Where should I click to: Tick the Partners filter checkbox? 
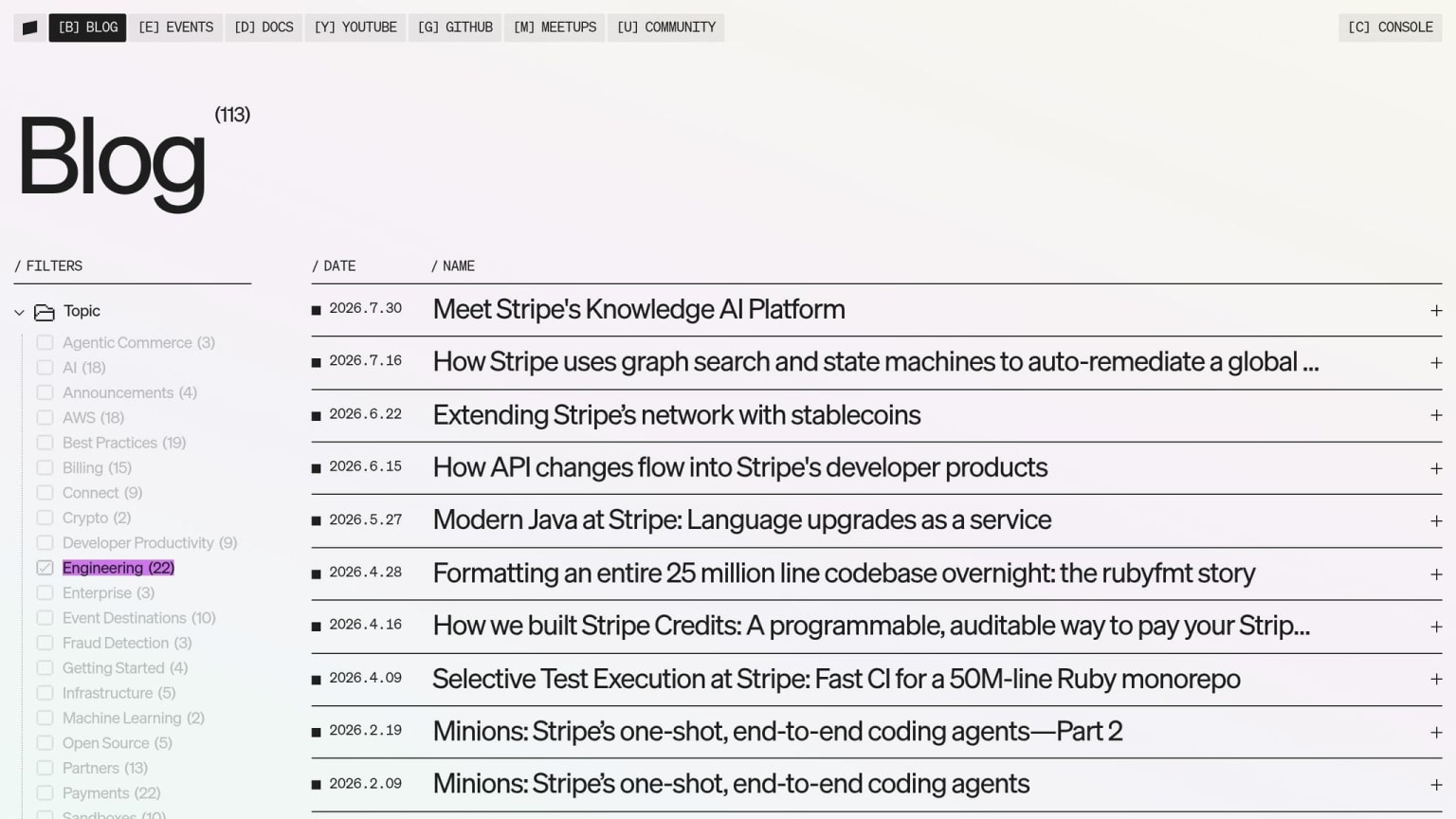tap(45, 768)
